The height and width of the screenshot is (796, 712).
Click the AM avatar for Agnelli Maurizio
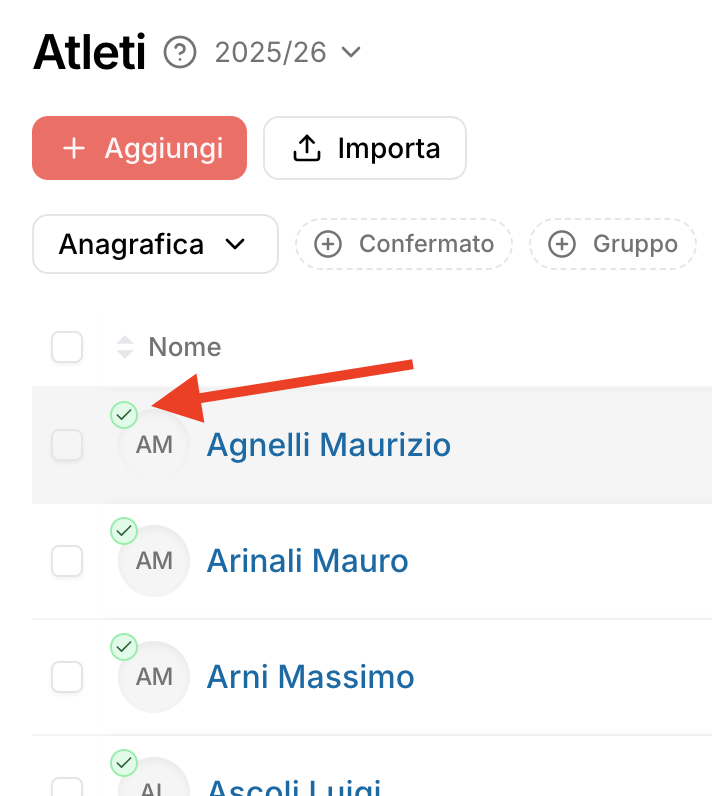155,445
